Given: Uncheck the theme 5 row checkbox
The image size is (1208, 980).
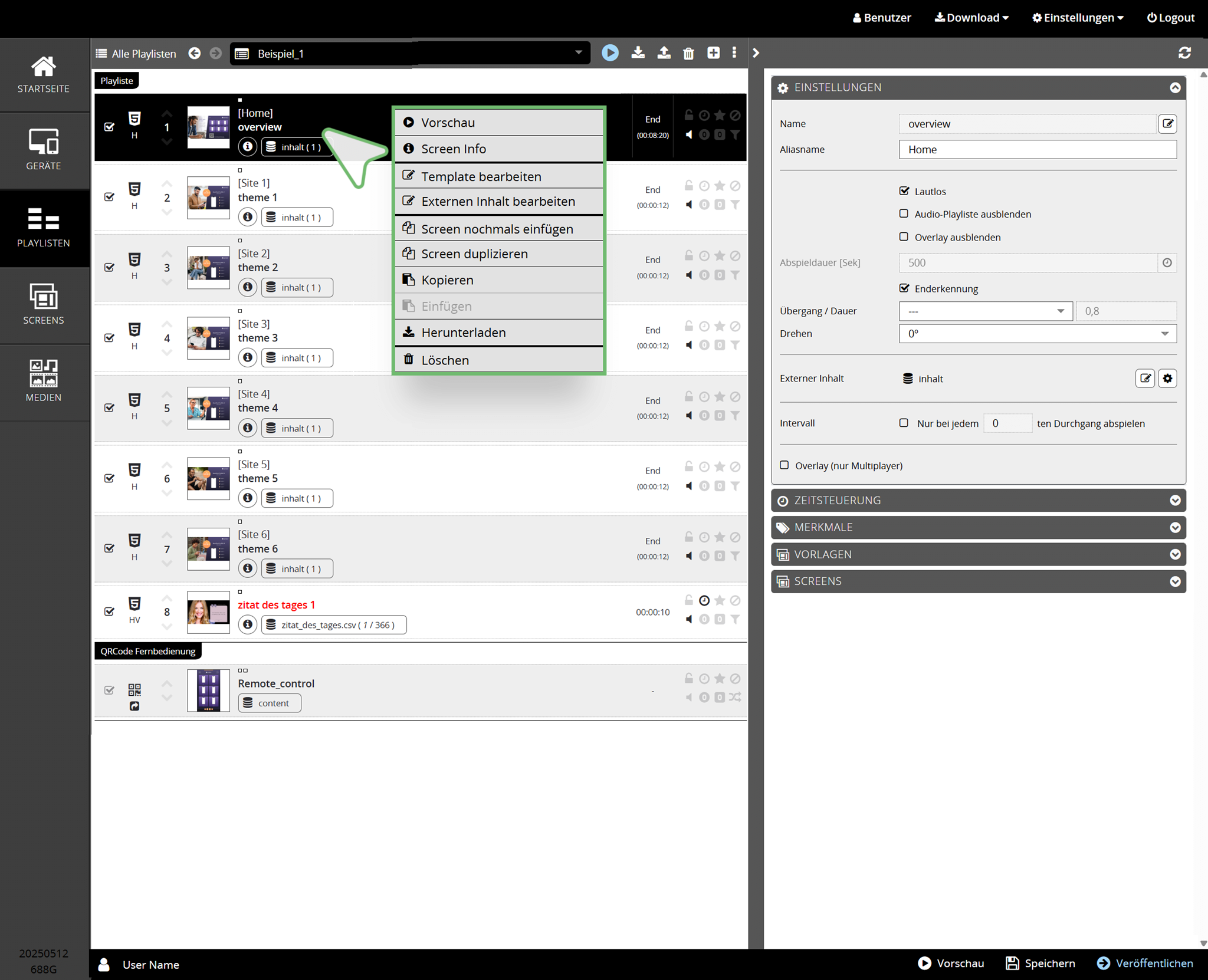Looking at the screenshot, I should coord(109,478).
